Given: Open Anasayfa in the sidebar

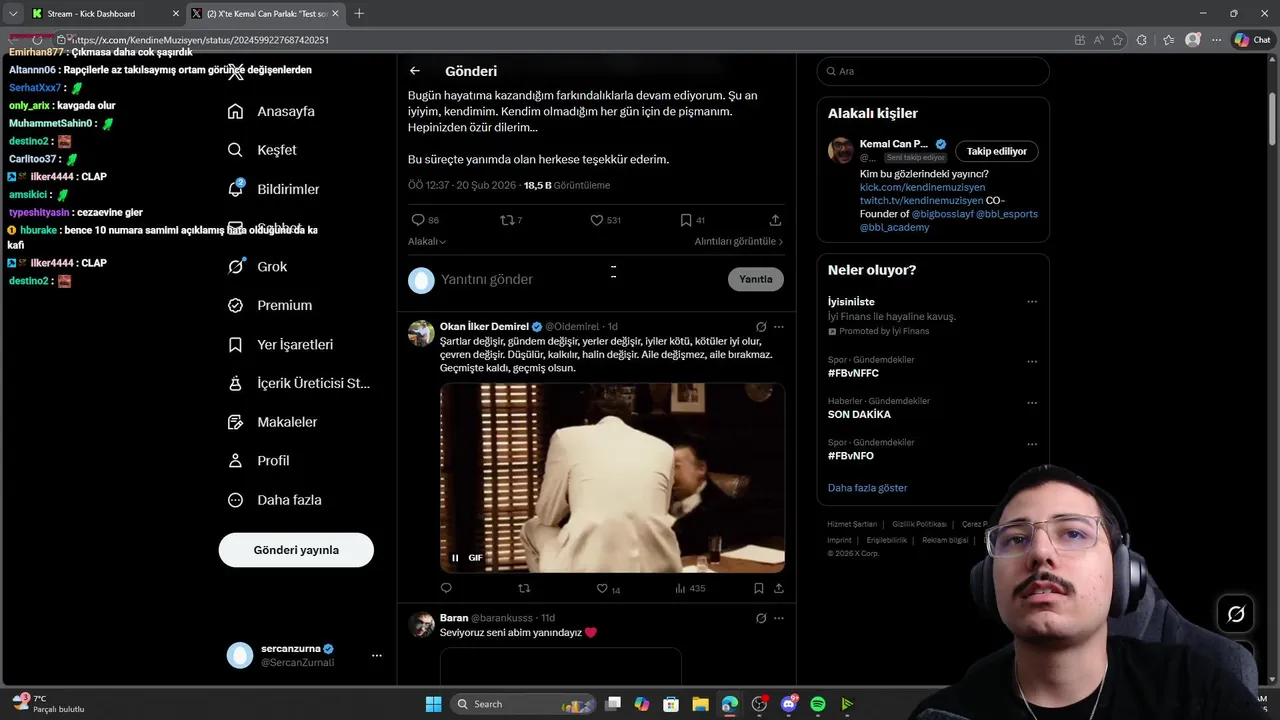Looking at the screenshot, I should 272,111.
